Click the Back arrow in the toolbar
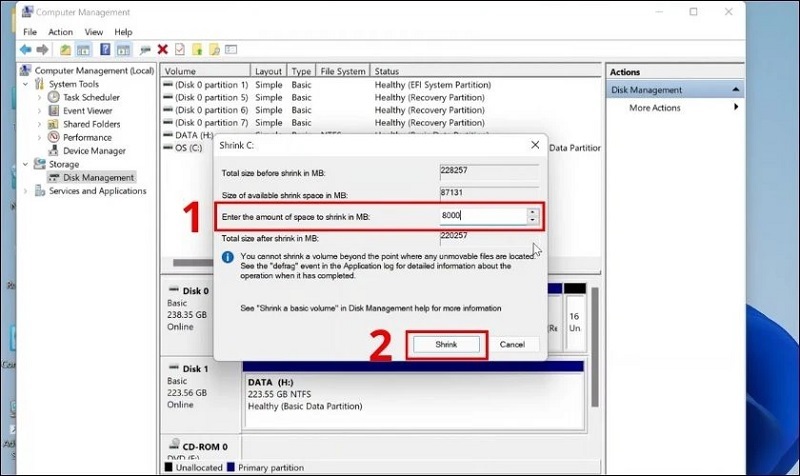The image size is (800, 476). click(x=24, y=49)
